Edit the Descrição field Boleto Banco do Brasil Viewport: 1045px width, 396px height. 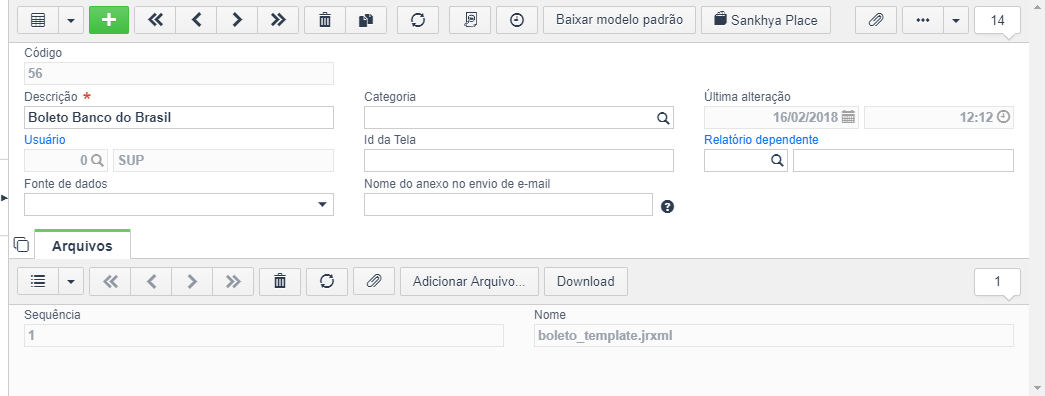coord(179,117)
